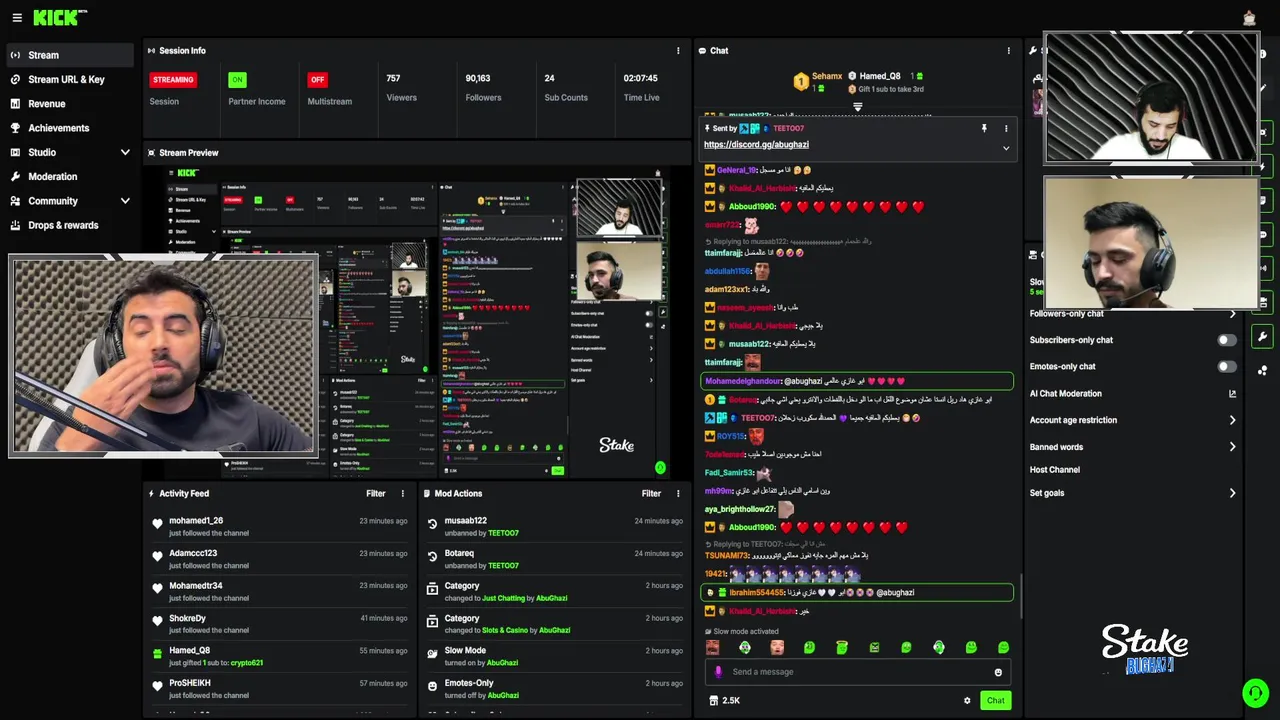1280x720 pixels.
Task: Open Mod Actions Filter
Action: [x=651, y=494]
